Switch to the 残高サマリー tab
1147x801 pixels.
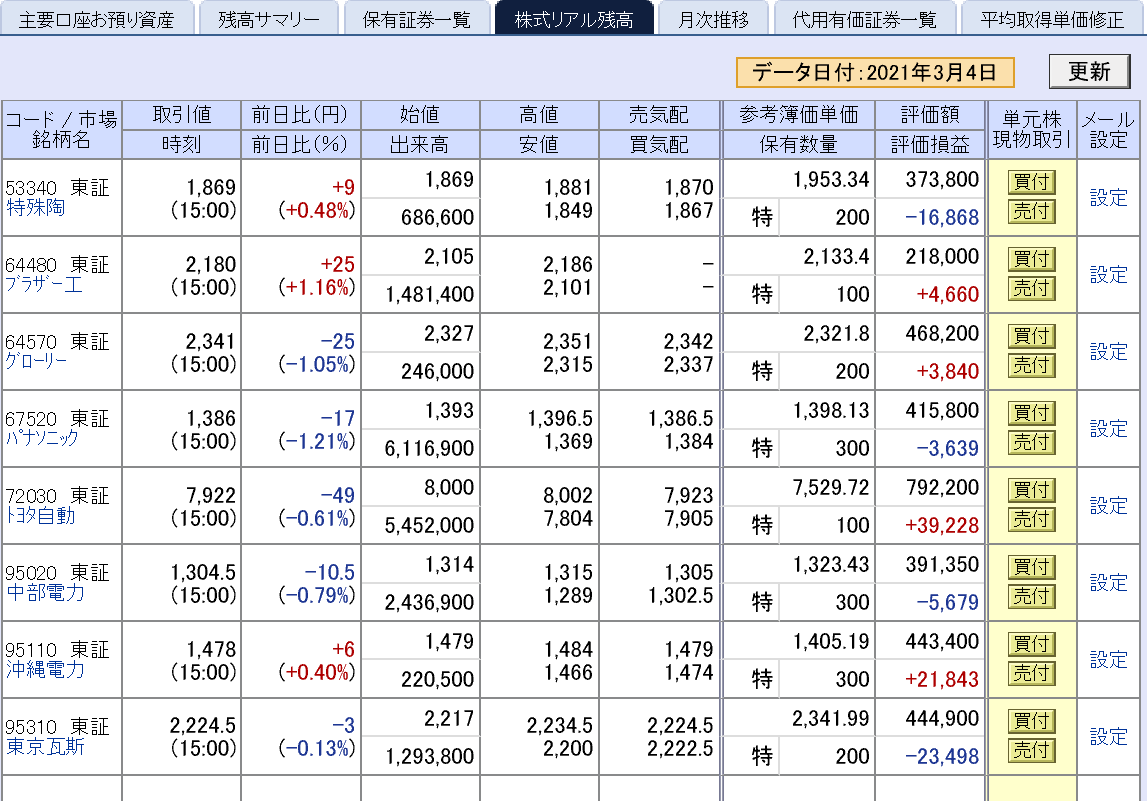(x=268, y=18)
